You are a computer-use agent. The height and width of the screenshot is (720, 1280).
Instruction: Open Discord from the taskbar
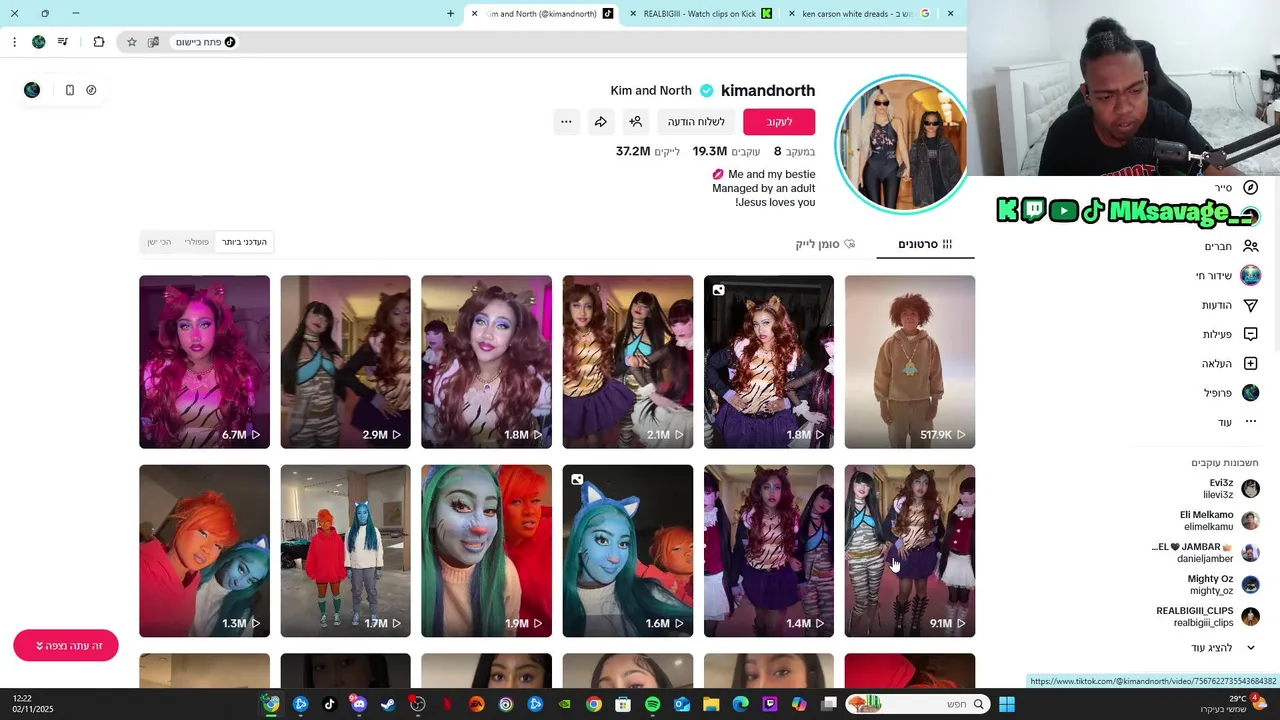359,704
